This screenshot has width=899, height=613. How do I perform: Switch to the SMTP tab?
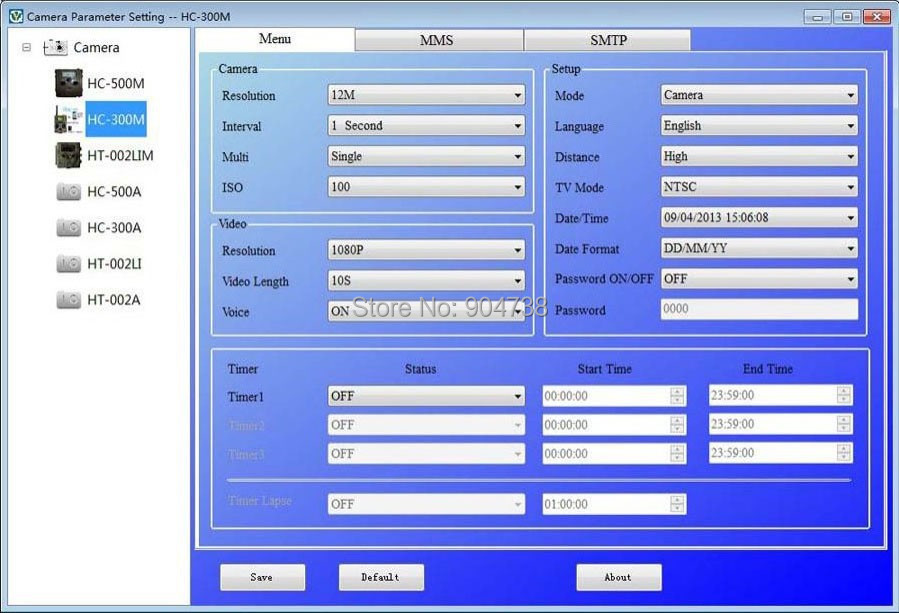point(607,41)
